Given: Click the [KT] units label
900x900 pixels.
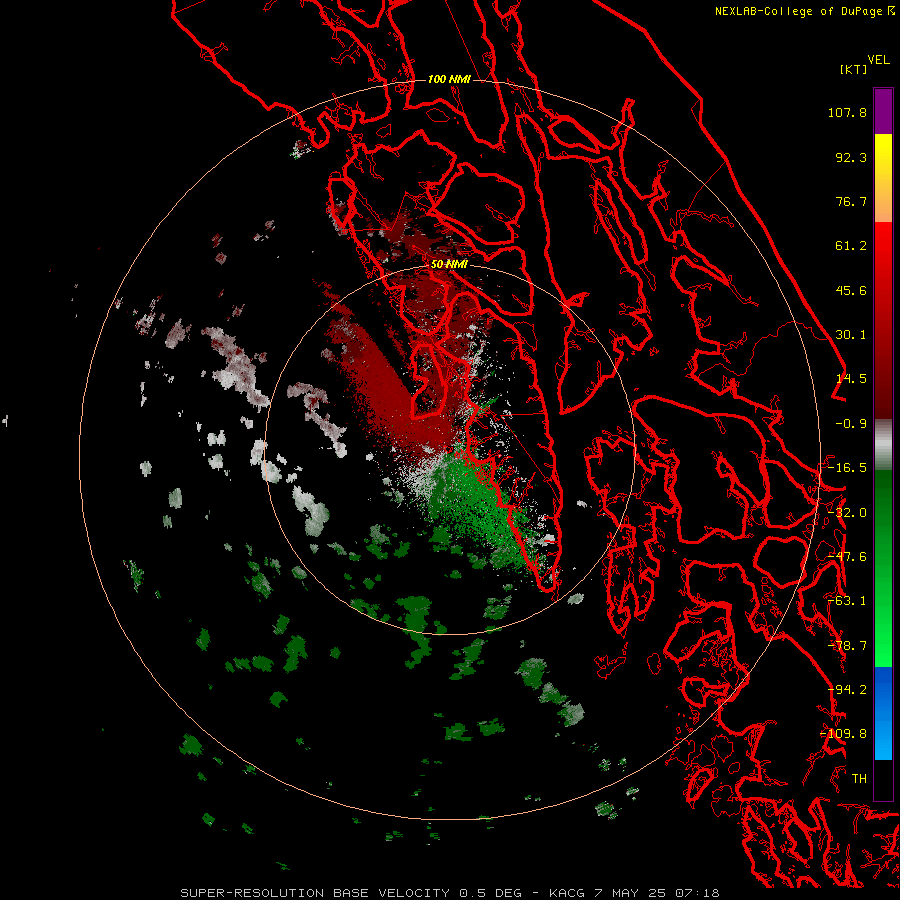Looking at the screenshot, I should click(853, 69).
